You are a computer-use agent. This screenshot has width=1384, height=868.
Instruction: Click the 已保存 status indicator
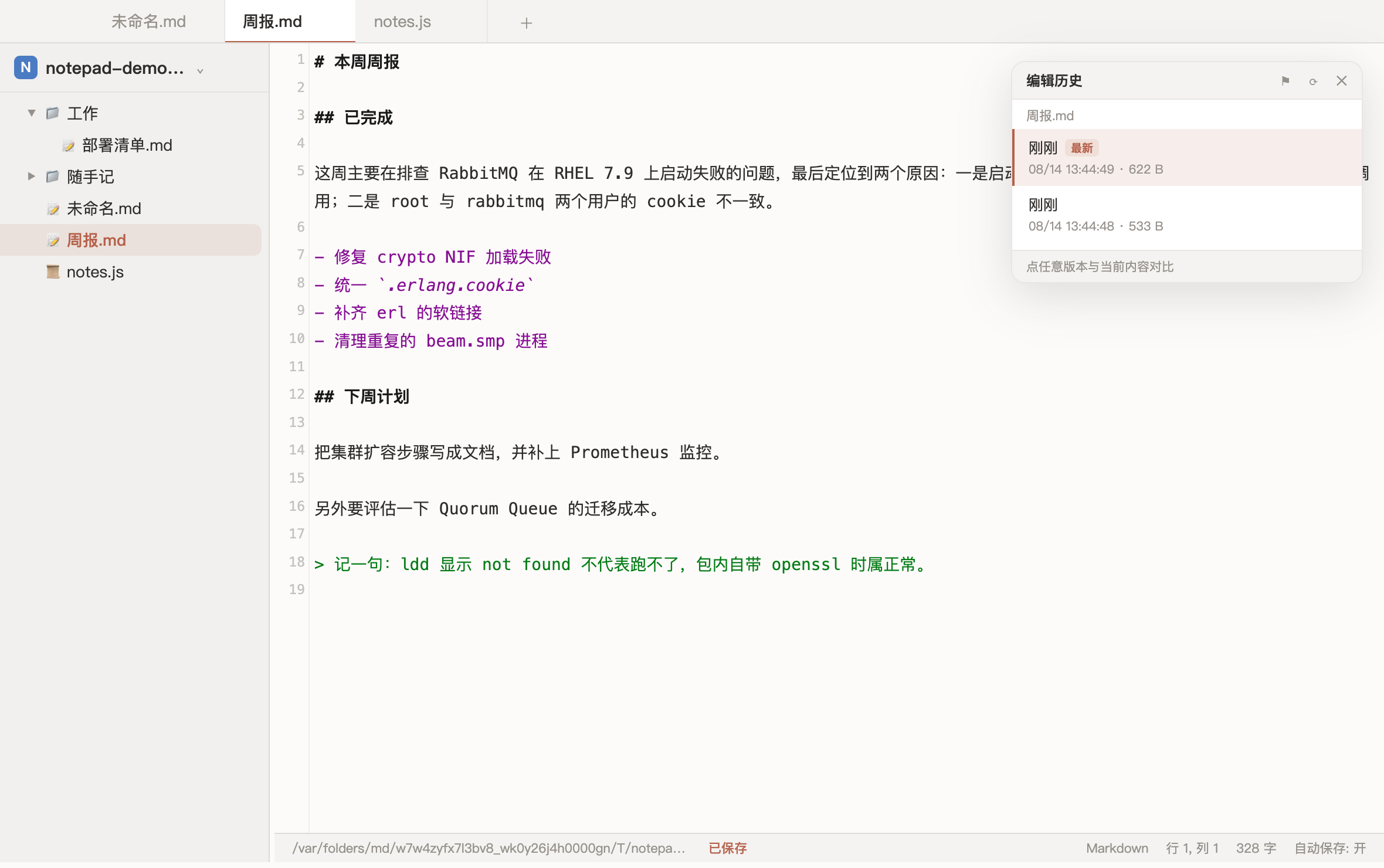point(728,848)
